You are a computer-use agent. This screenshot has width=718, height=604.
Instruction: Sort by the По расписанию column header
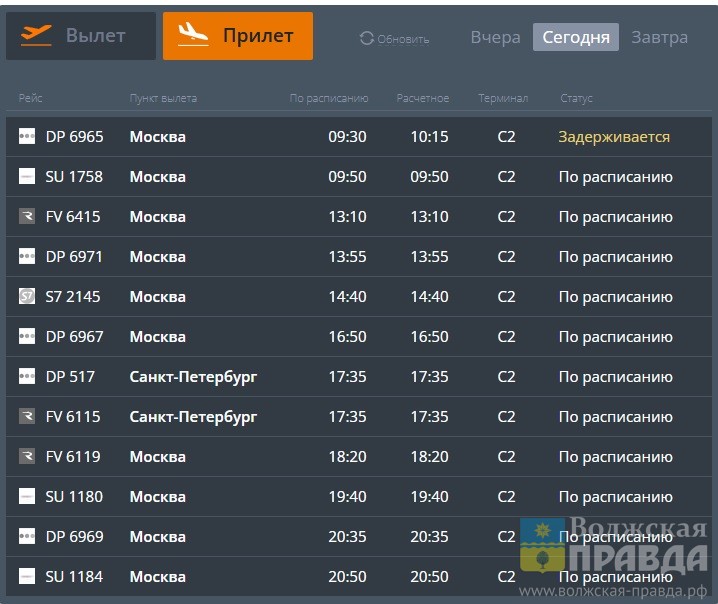click(329, 98)
